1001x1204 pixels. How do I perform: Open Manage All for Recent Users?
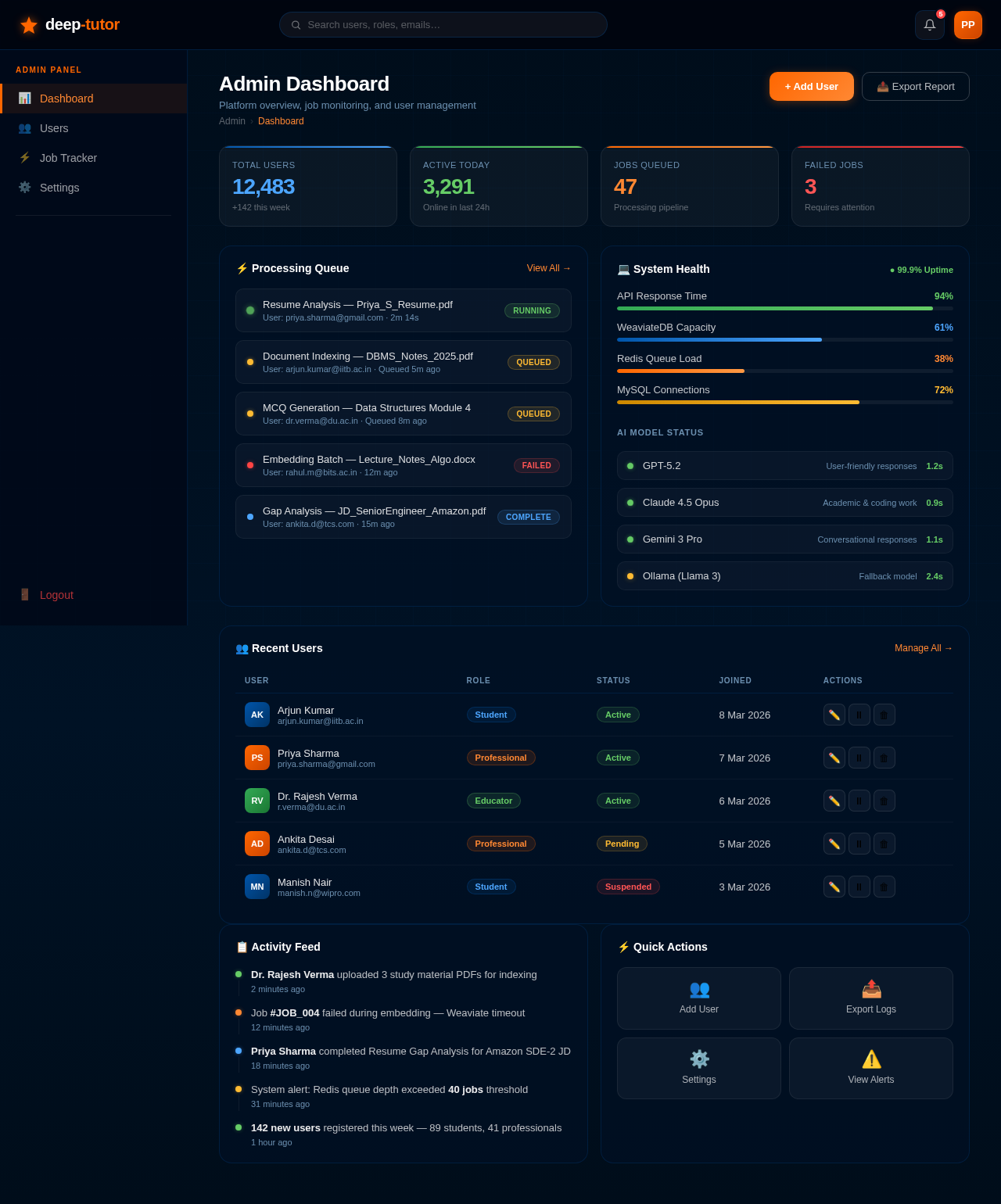click(924, 648)
